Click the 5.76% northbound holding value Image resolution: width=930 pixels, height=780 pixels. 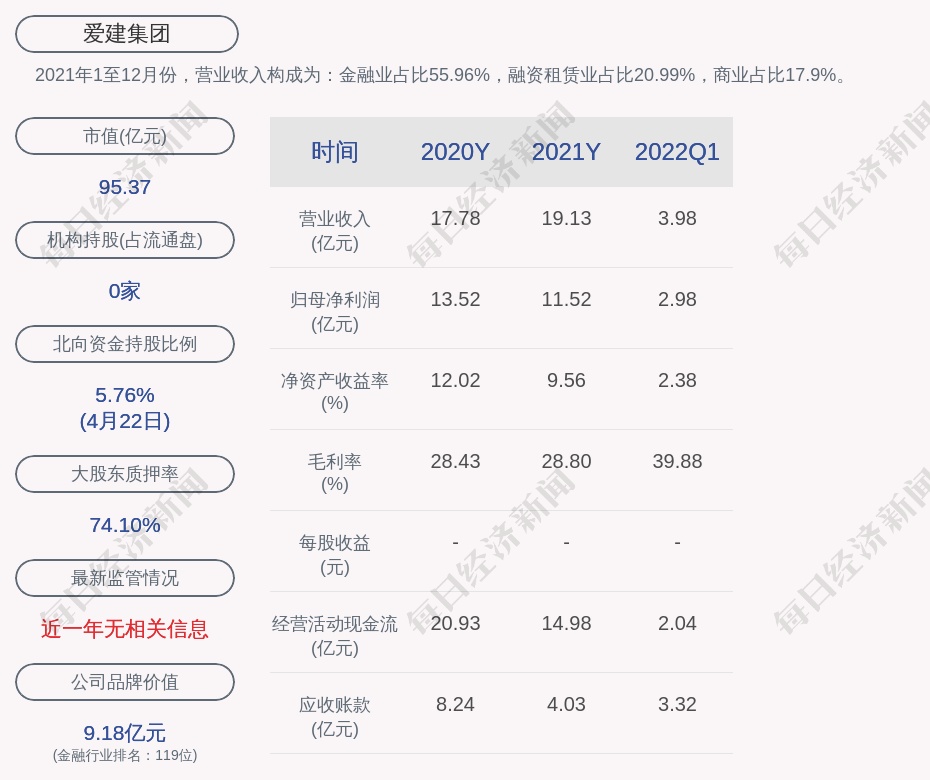(x=125, y=395)
